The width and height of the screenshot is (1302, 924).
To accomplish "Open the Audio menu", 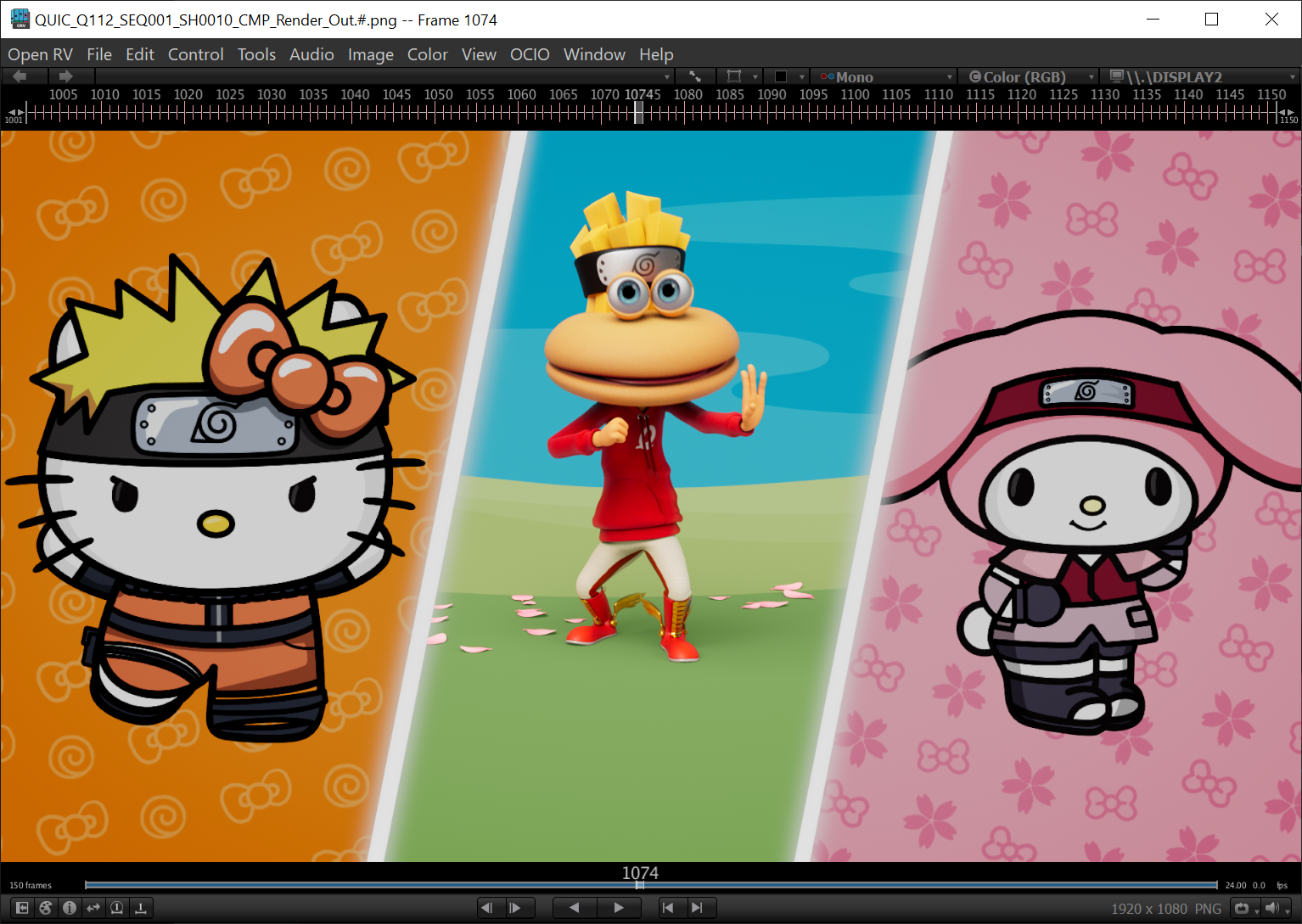I will (311, 54).
